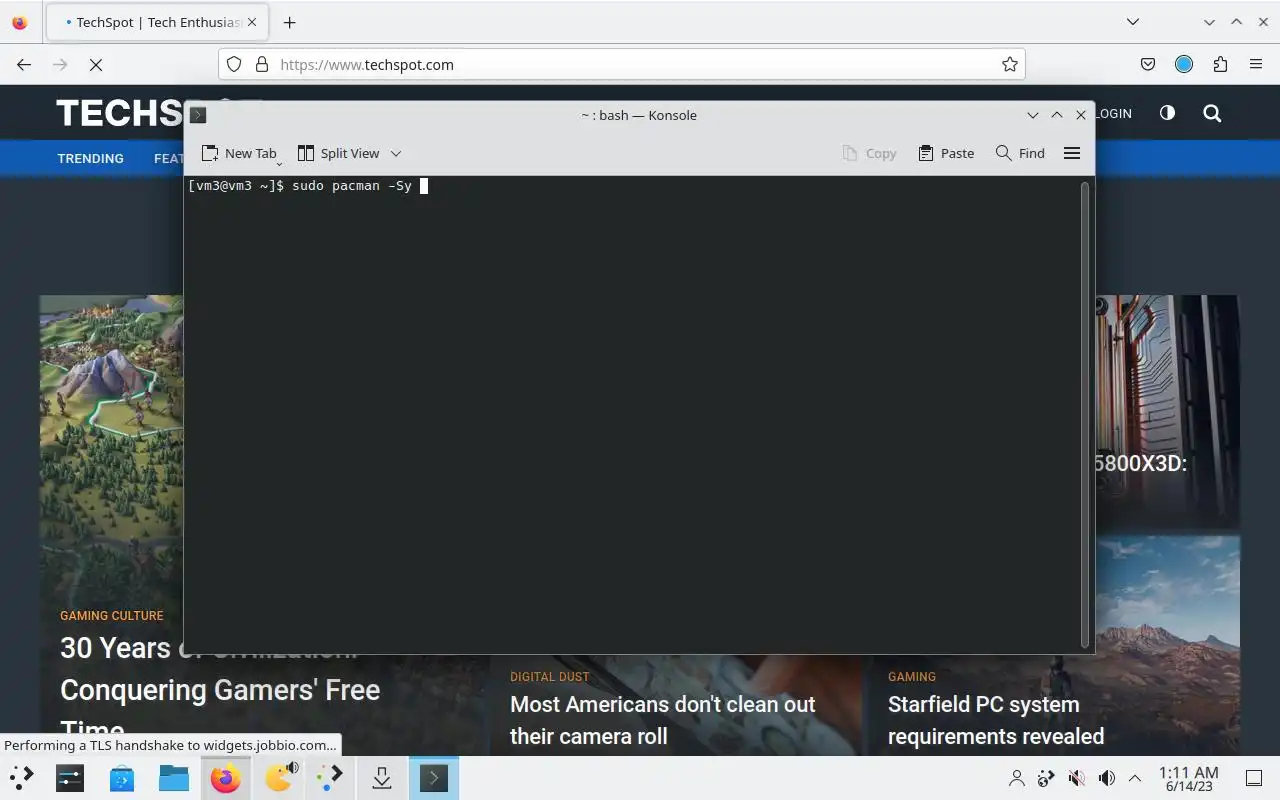Expand the Split View dropdown chevron
1280x800 pixels.
pos(396,153)
